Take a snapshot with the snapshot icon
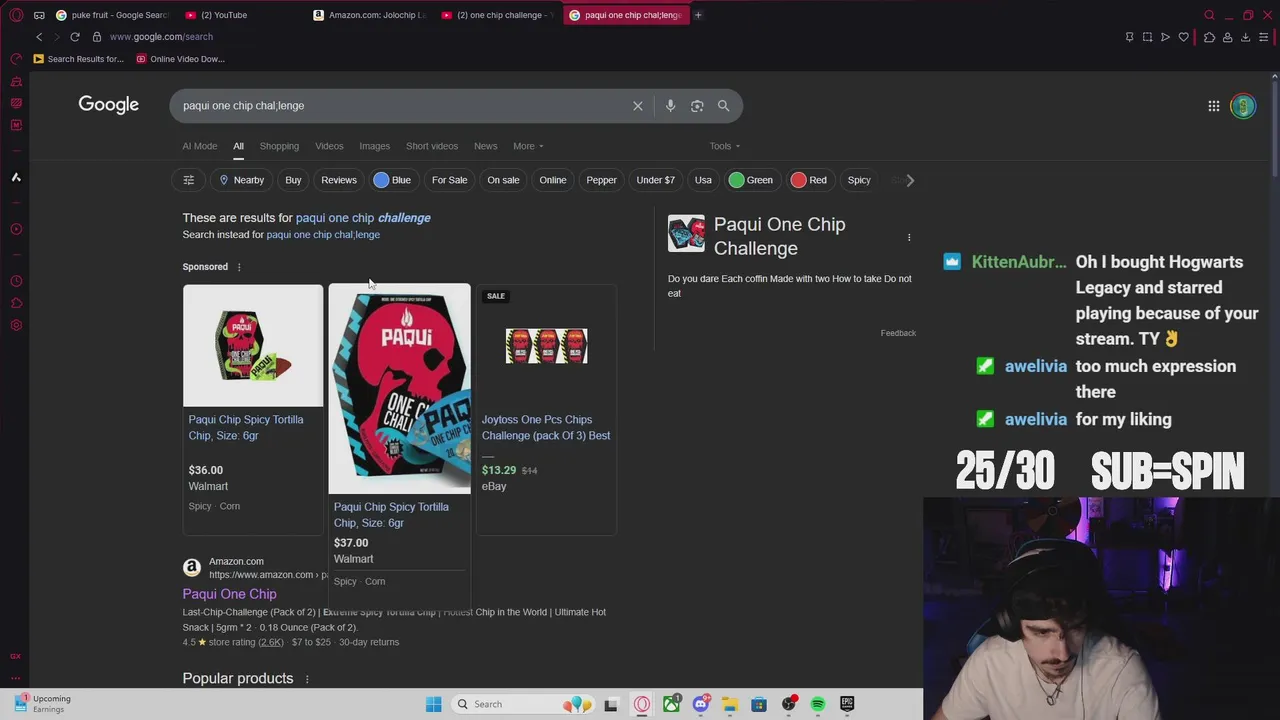The width and height of the screenshot is (1280, 720). pyautogui.click(x=1147, y=37)
